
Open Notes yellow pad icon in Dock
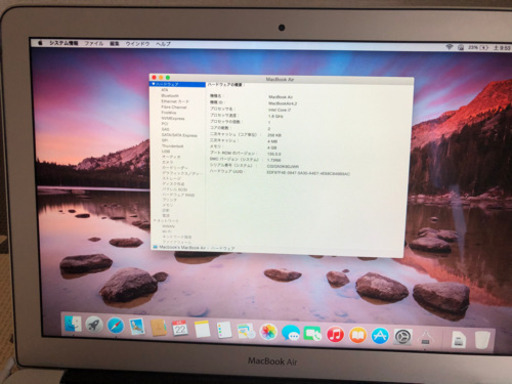click(202, 330)
